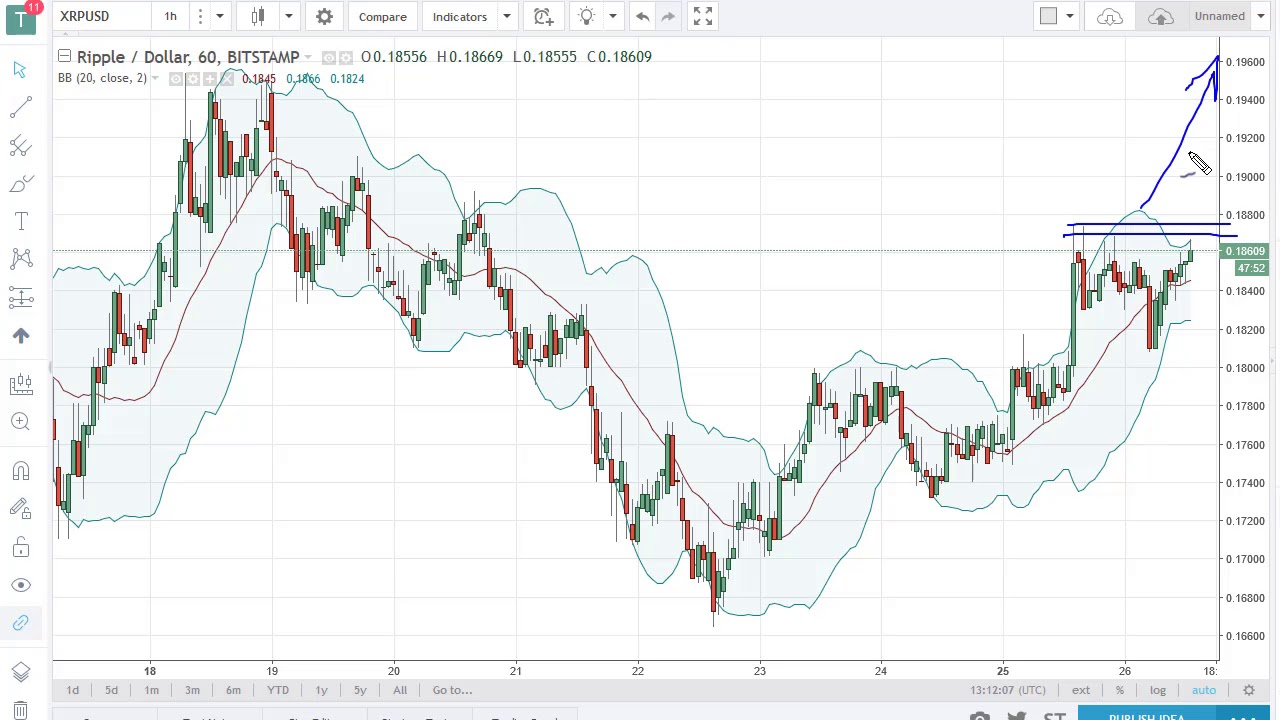Open the Indicators menu
The height and width of the screenshot is (720, 1280).
(x=459, y=16)
